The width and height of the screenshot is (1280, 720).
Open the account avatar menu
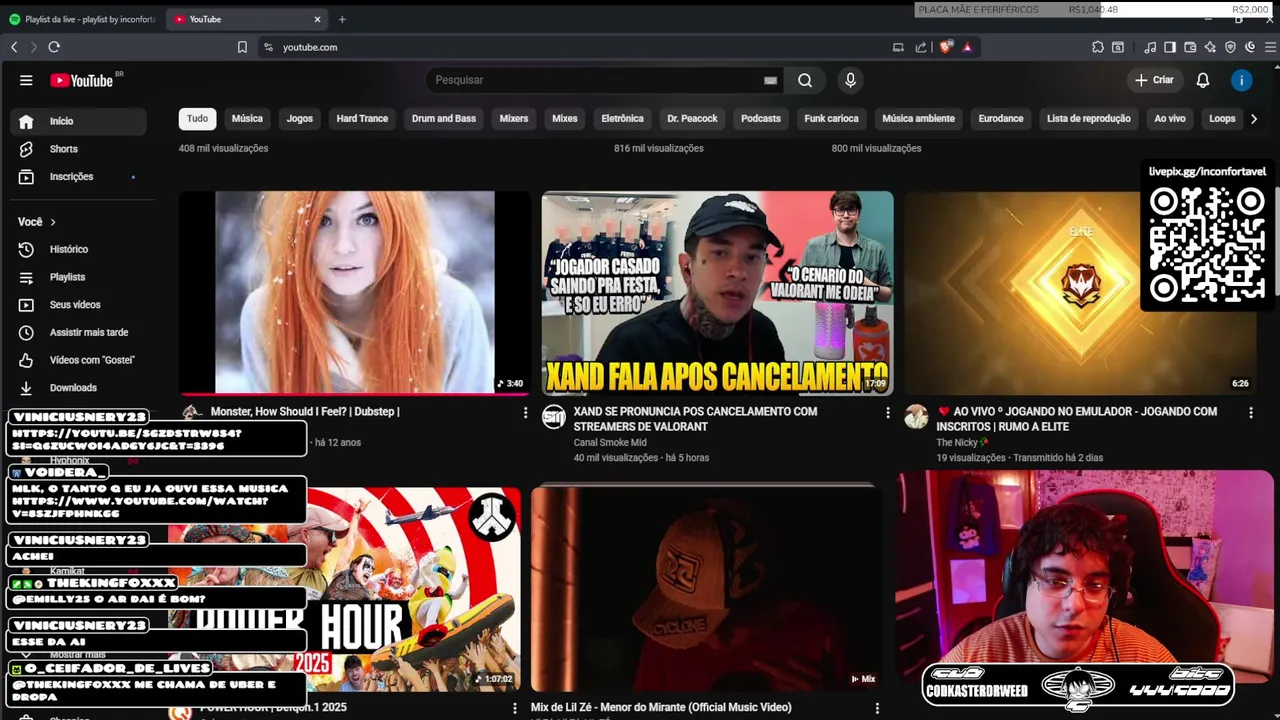point(1242,80)
